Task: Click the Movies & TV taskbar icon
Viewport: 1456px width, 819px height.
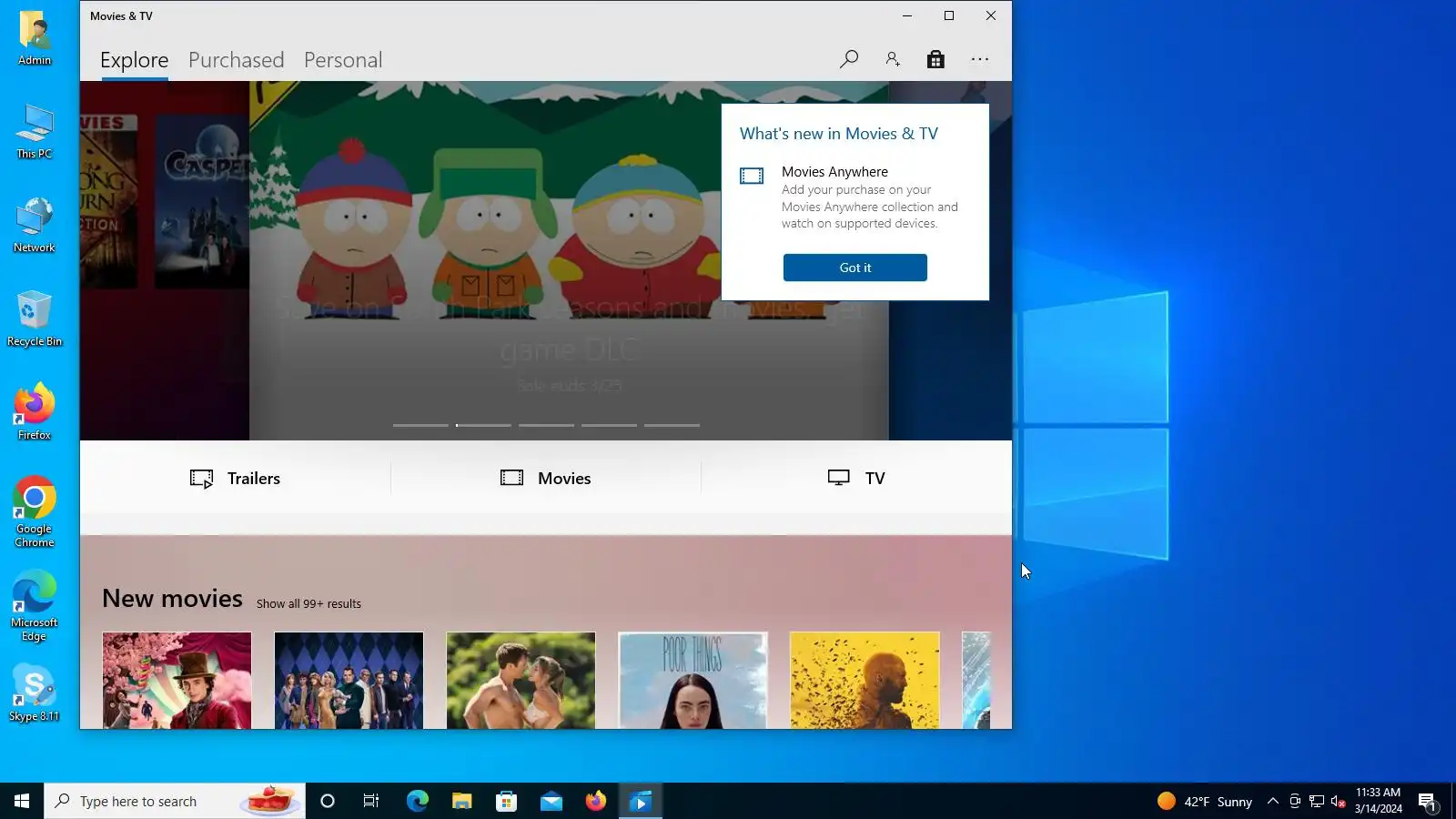Action: click(641, 801)
